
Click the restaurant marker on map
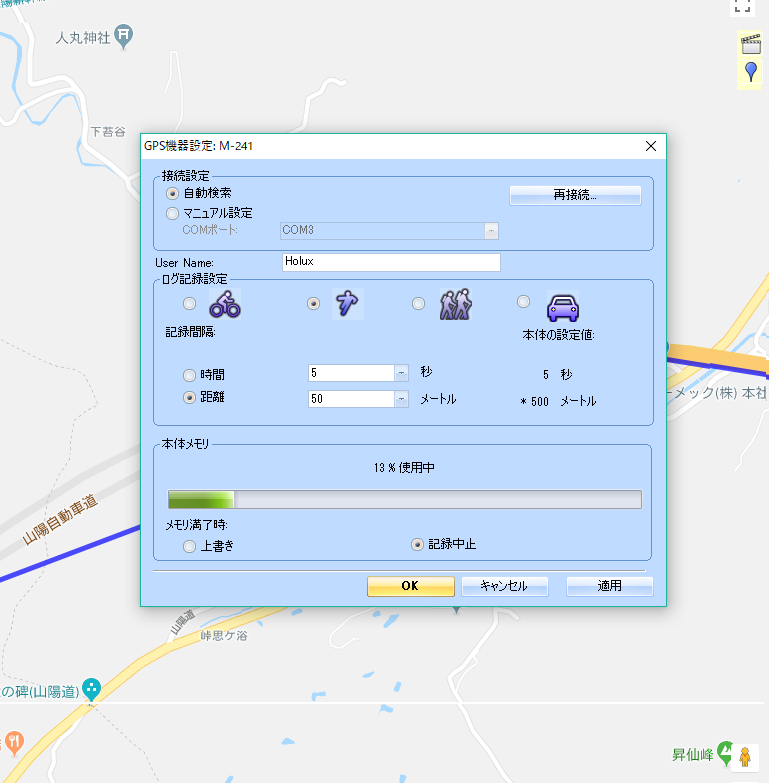pyautogui.click(x=14, y=743)
